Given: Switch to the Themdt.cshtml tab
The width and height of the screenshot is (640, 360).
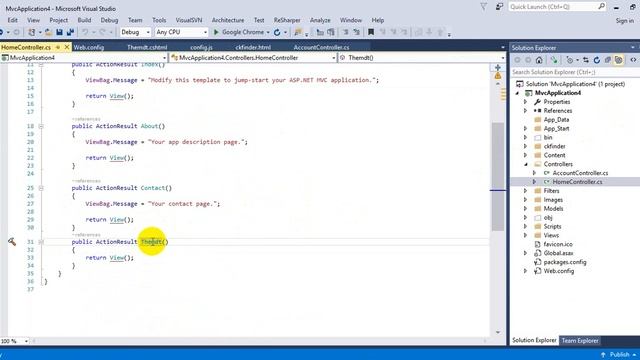Looking at the screenshot, I should pos(147,47).
